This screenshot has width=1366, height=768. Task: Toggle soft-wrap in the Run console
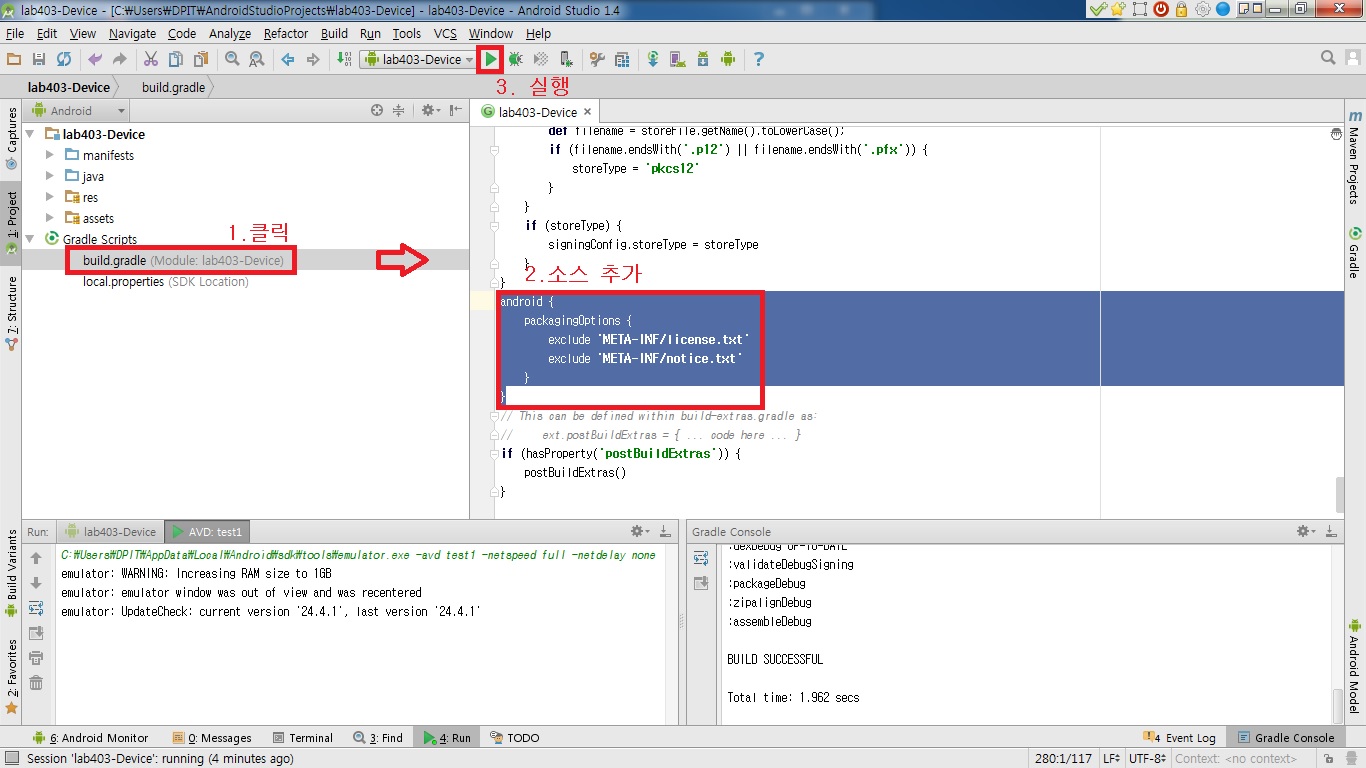pos(36,608)
